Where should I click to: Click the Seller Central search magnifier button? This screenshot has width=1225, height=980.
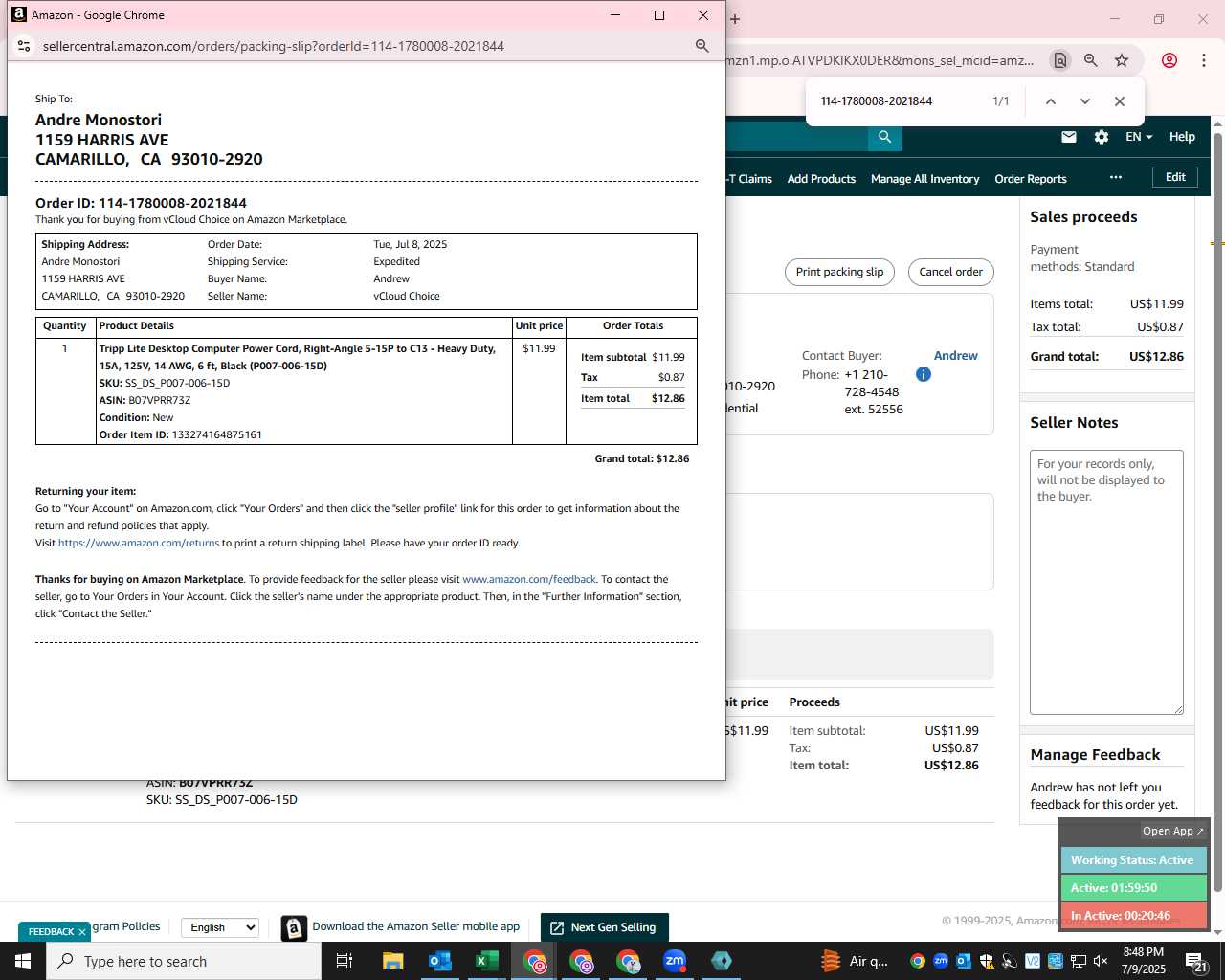885,137
